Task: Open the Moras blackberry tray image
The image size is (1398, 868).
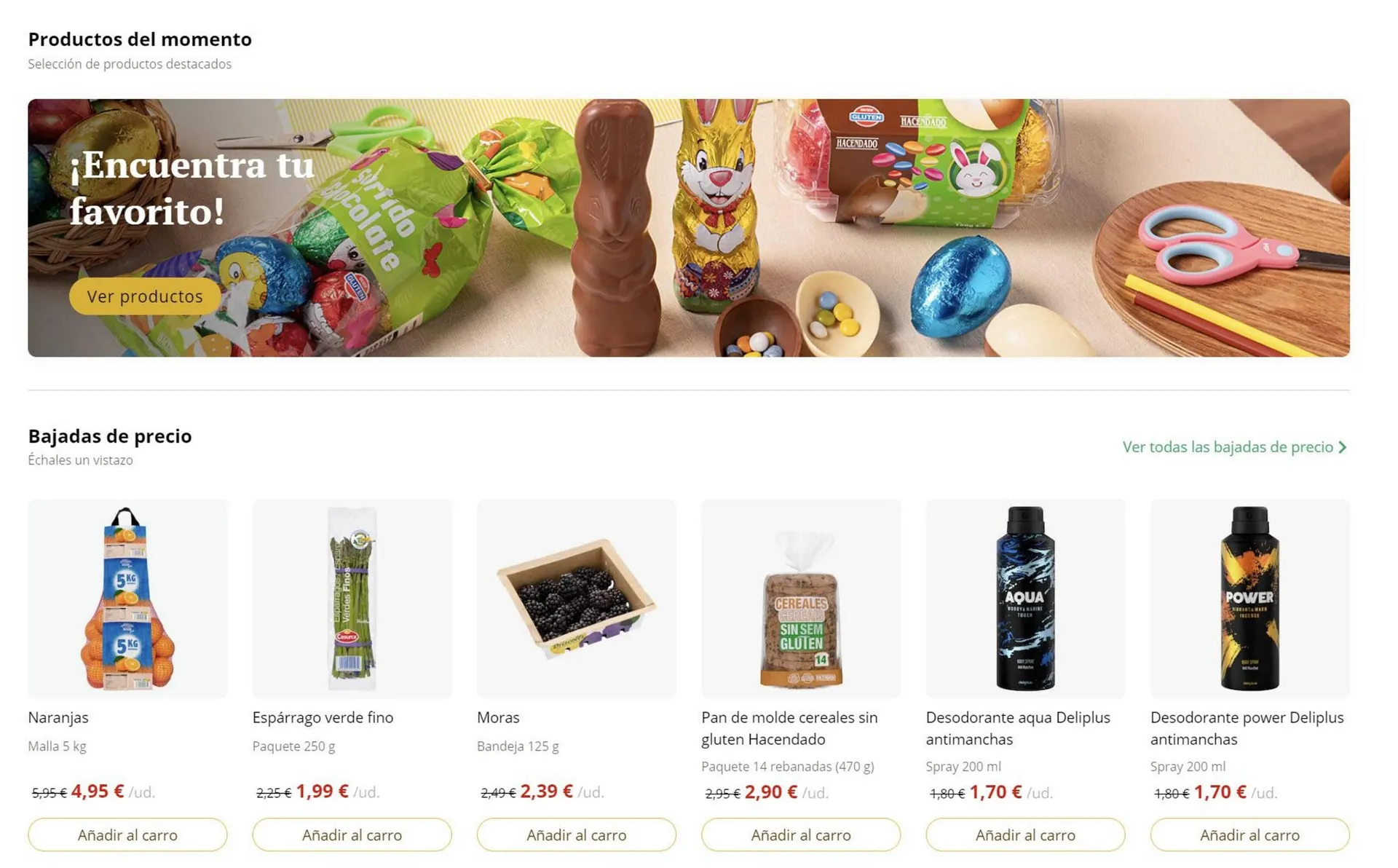Action: click(577, 599)
